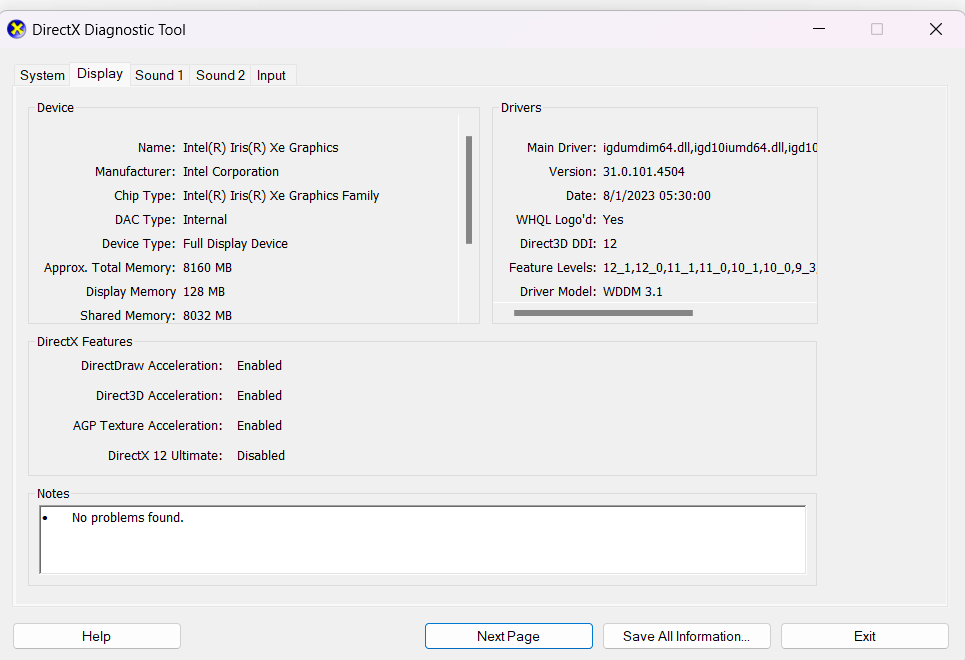Click the DAC Type value Internal
The height and width of the screenshot is (660, 965).
click(205, 220)
